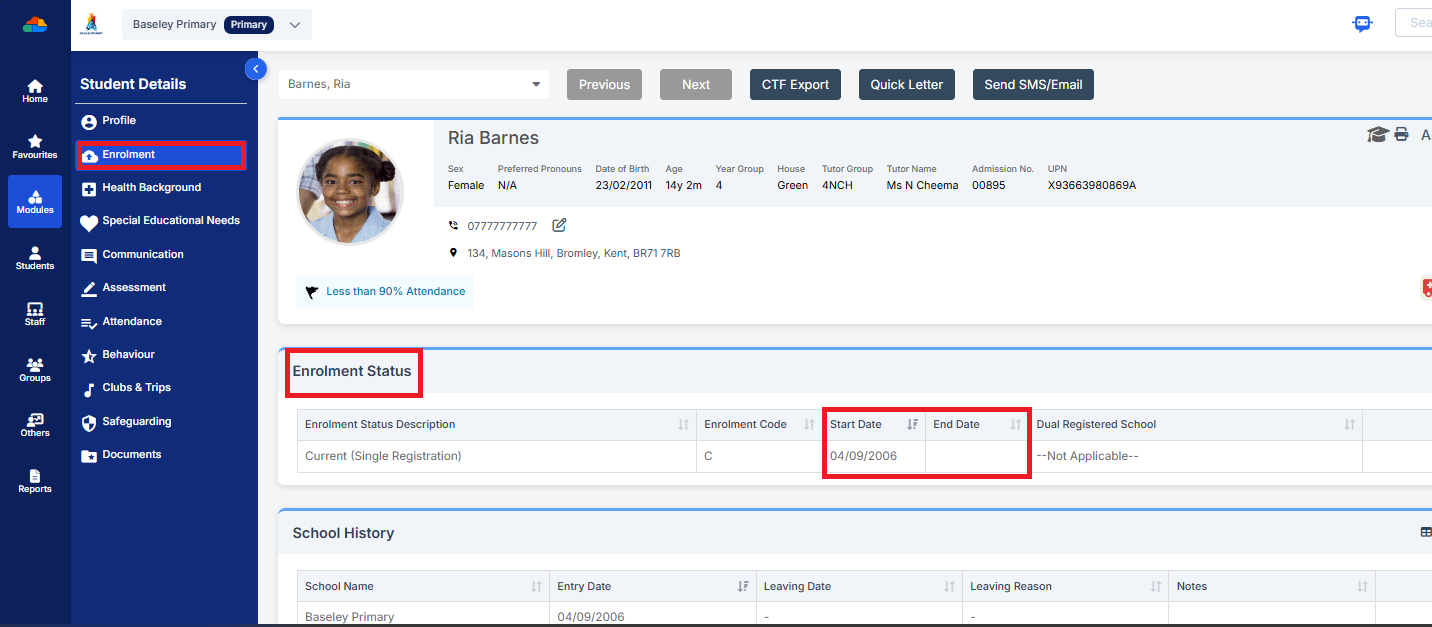Screen dimensions: 1432x627
Task: Open the Reports icon in sidebar
Action: [35, 481]
